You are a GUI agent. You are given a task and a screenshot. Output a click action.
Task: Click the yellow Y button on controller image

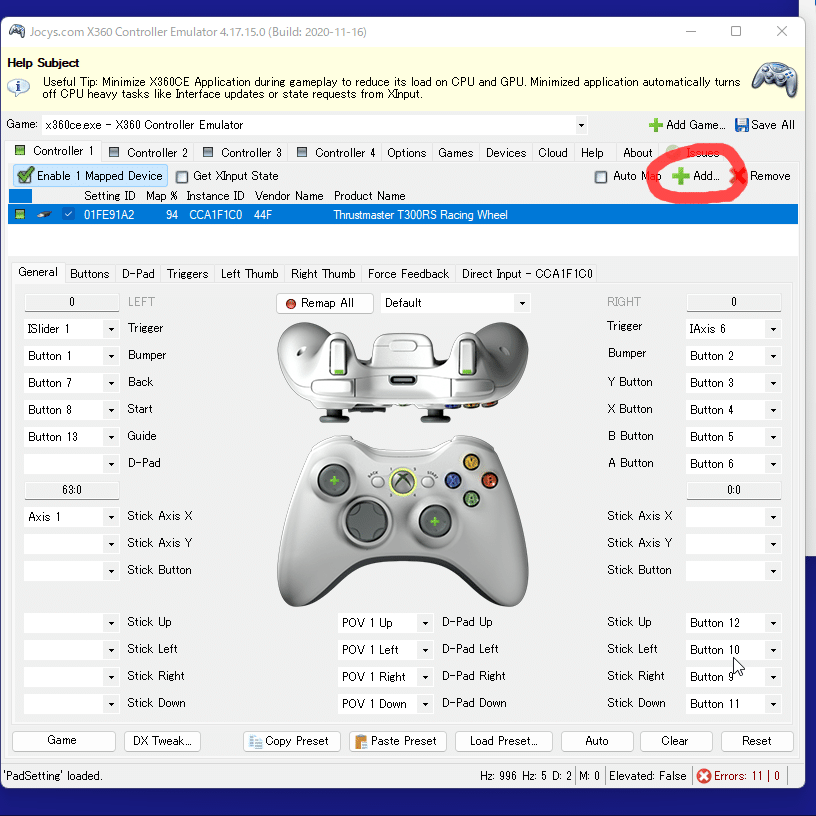tap(471, 462)
